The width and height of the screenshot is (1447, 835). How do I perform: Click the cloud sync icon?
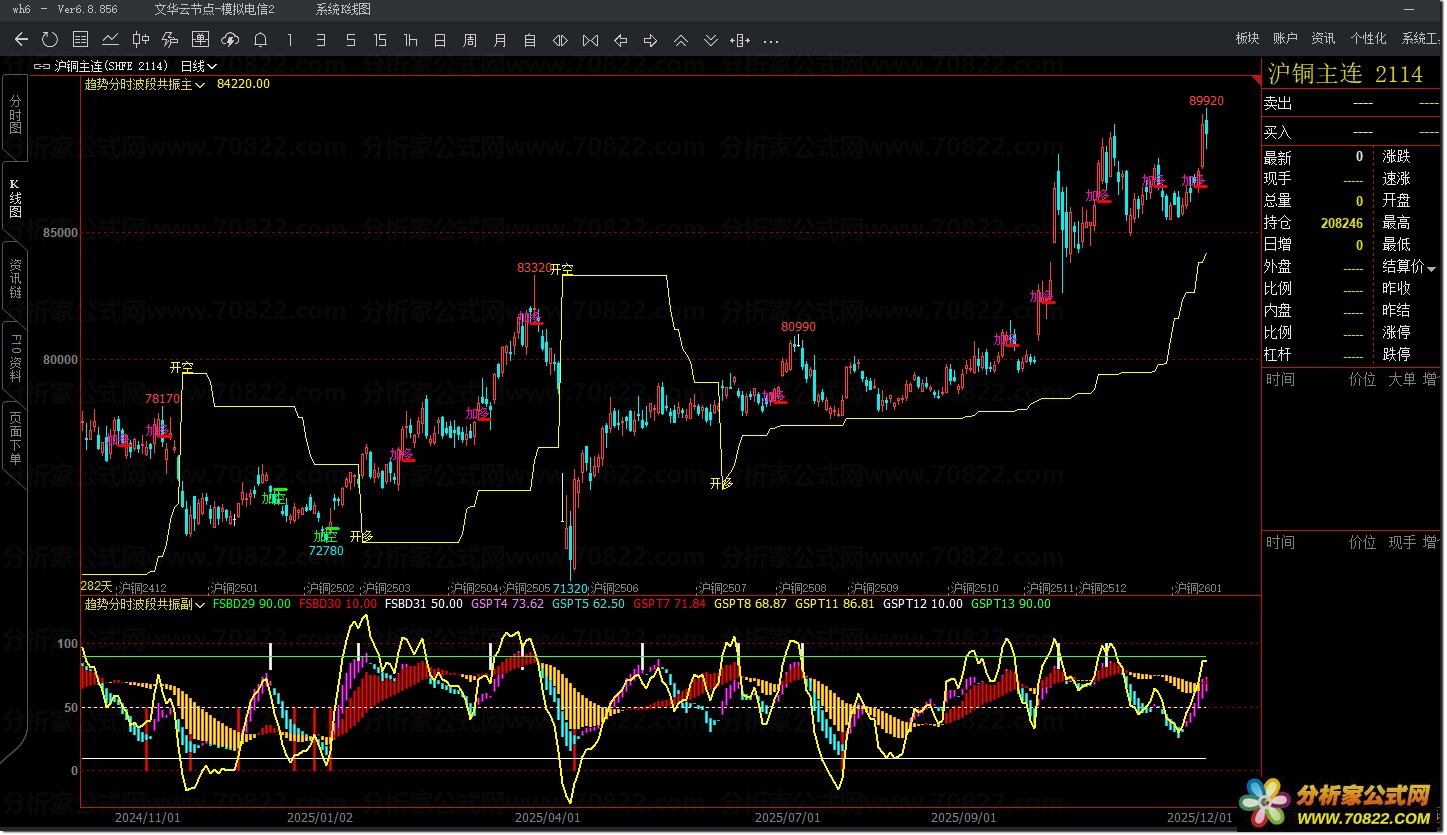coord(230,40)
